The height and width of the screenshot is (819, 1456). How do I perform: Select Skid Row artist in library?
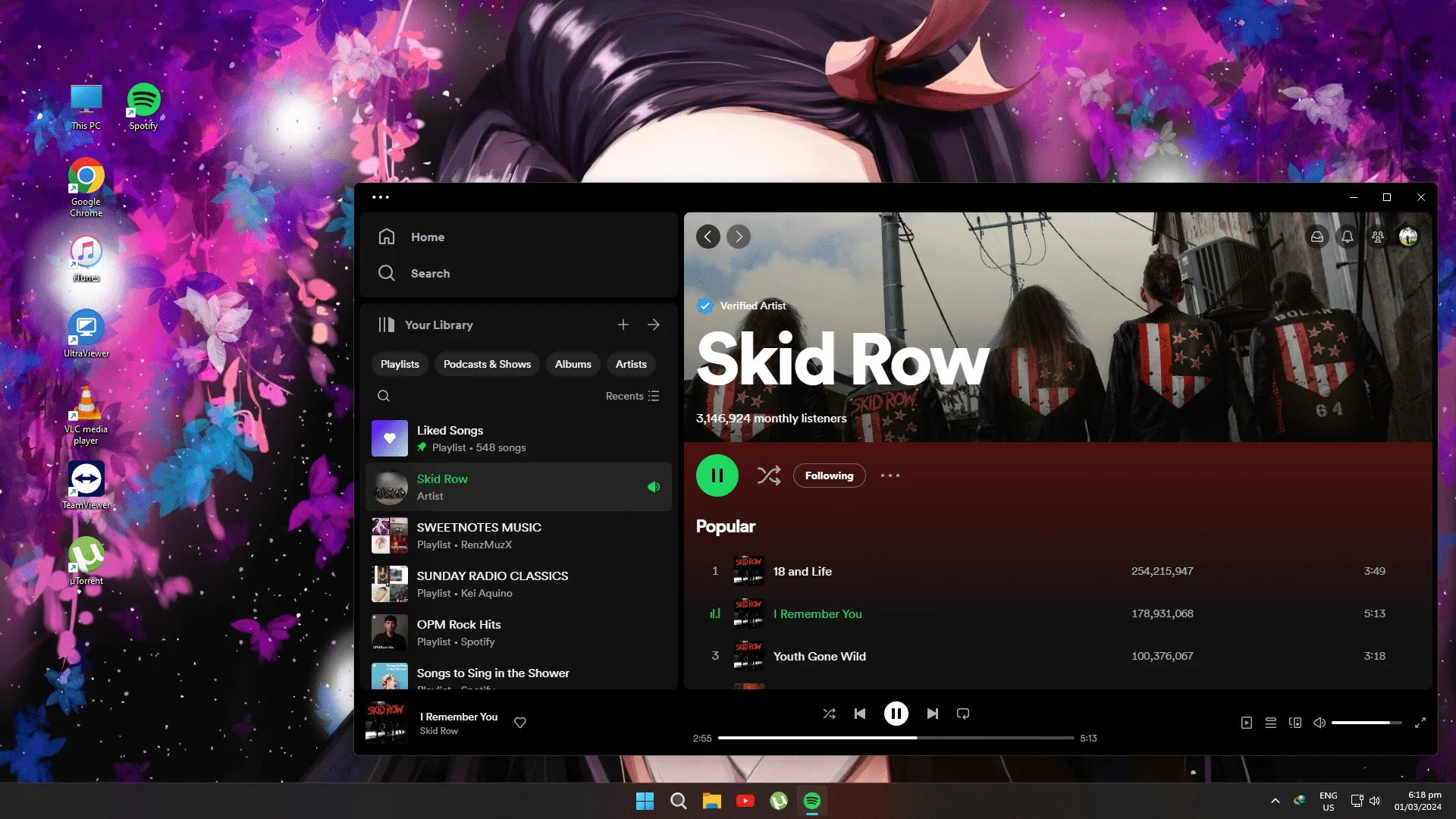tap(519, 487)
